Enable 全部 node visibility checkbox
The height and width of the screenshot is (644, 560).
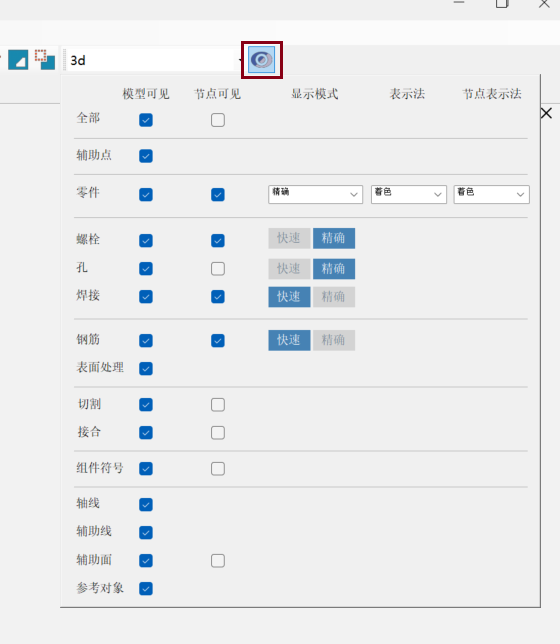pyautogui.click(x=218, y=120)
